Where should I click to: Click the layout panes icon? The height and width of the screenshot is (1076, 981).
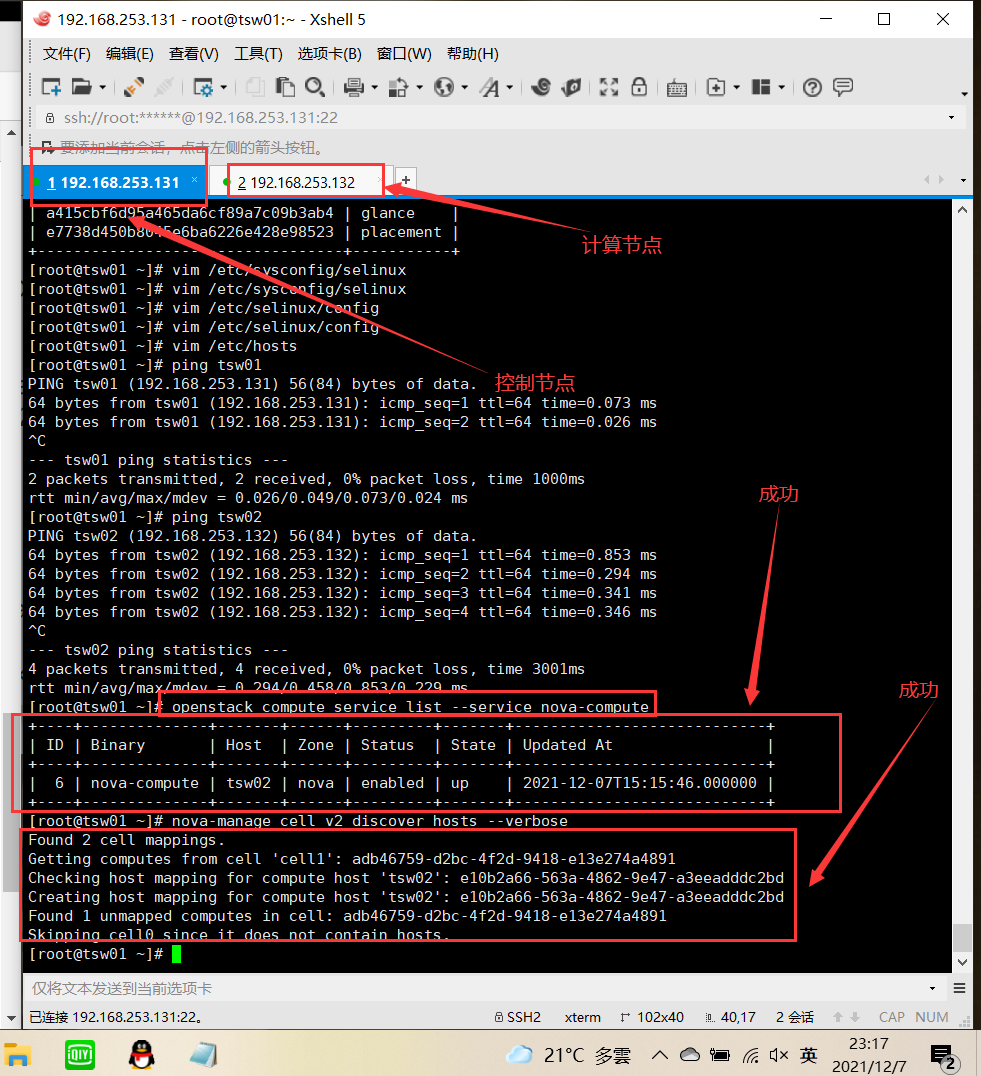(761, 87)
